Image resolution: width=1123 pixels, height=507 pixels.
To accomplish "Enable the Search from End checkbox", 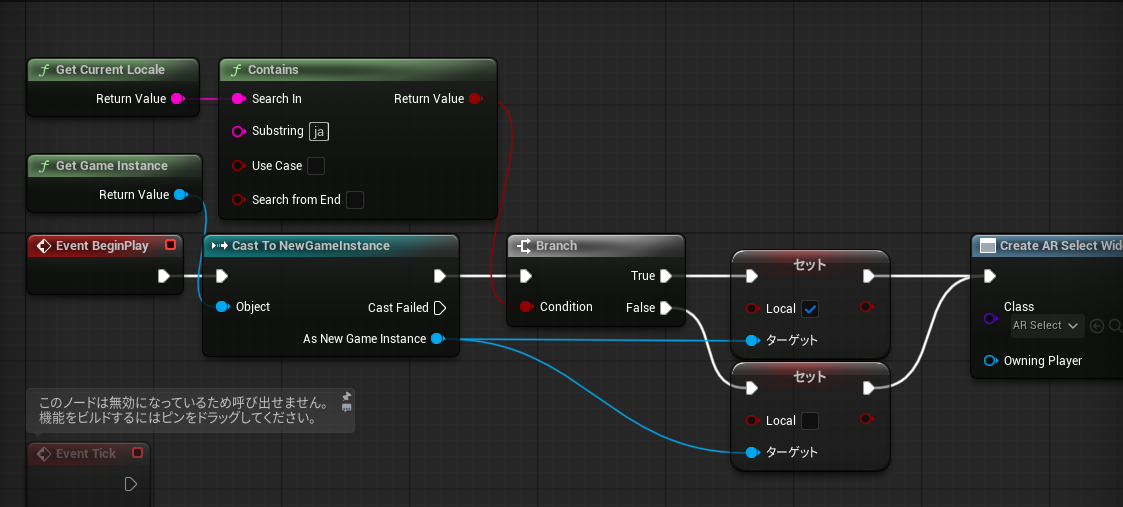I will coord(354,200).
